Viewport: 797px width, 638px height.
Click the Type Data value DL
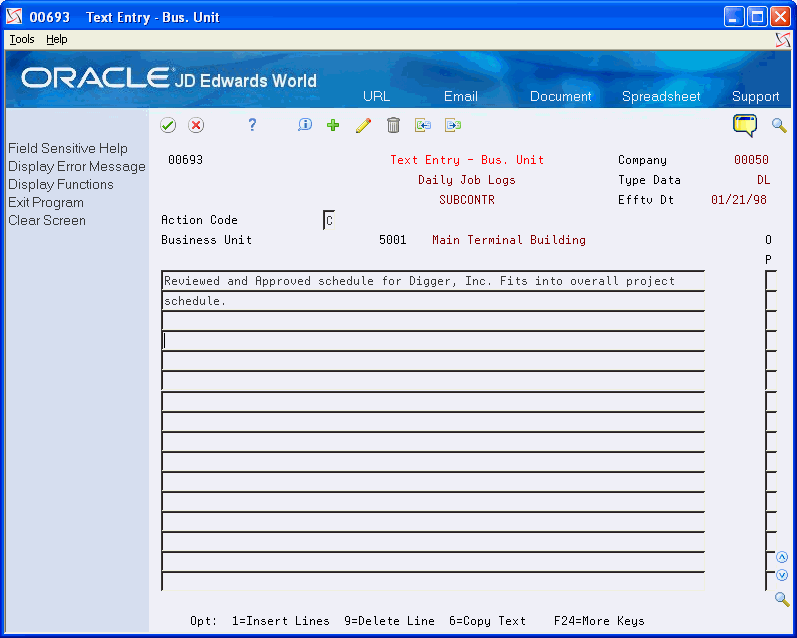coord(763,180)
